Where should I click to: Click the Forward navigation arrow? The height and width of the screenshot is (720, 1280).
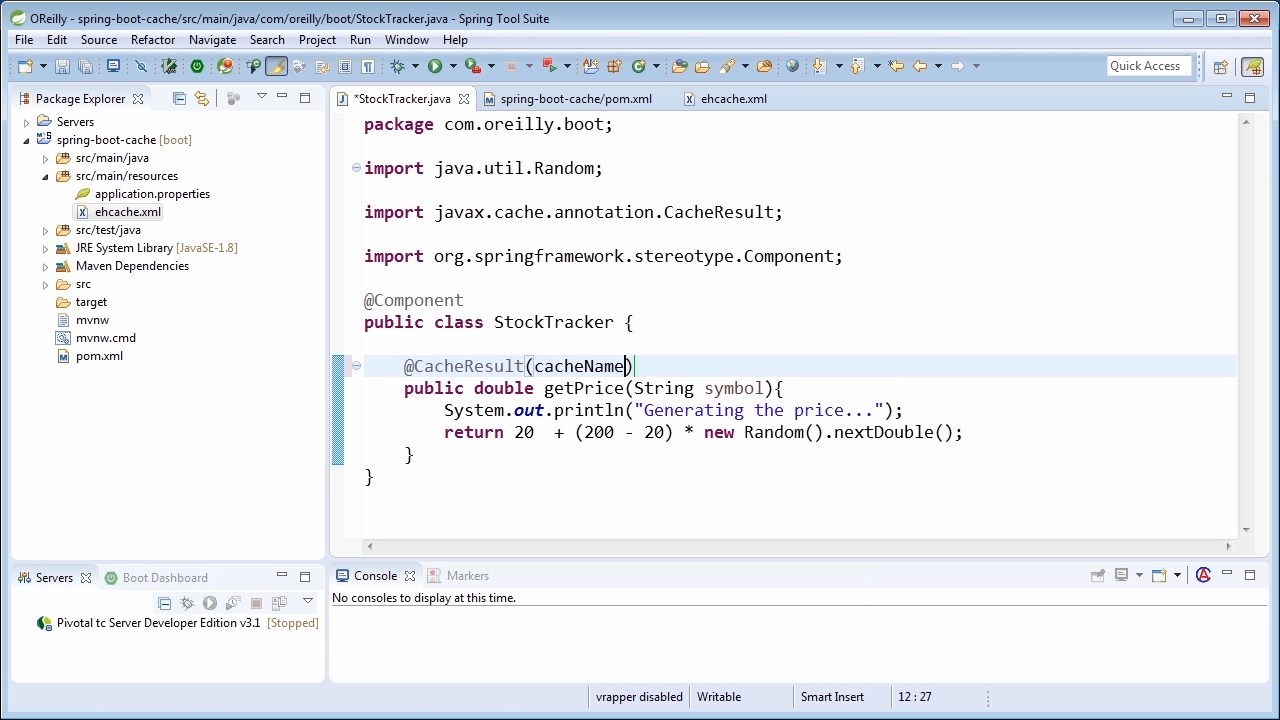click(x=957, y=66)
